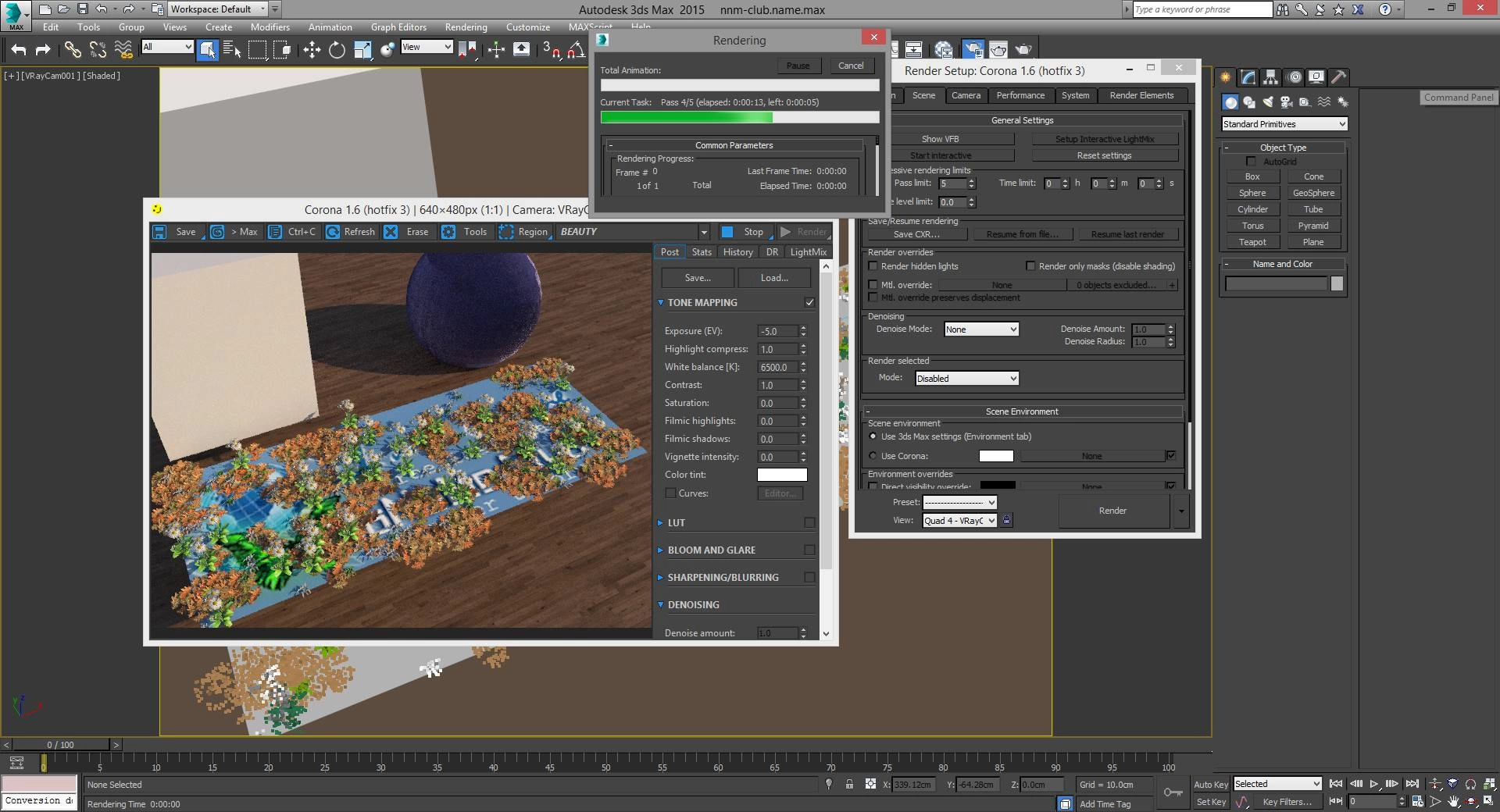The width and height of the screenshot is (1500, 812).
Task: Pause the rendering in progress dialog
Action: (x=798, y=66)
